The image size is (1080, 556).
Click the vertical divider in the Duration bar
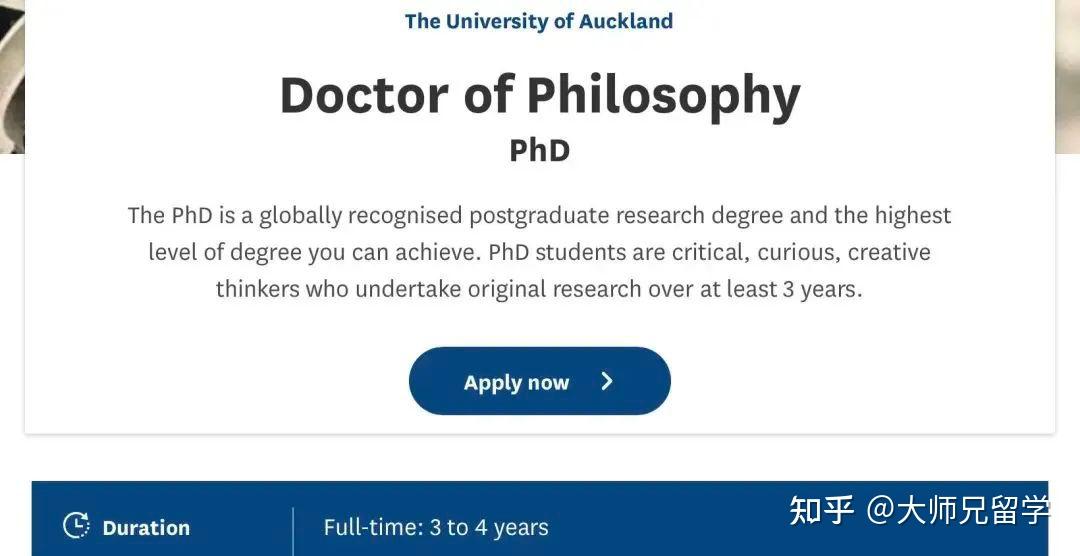click(293, 528)
